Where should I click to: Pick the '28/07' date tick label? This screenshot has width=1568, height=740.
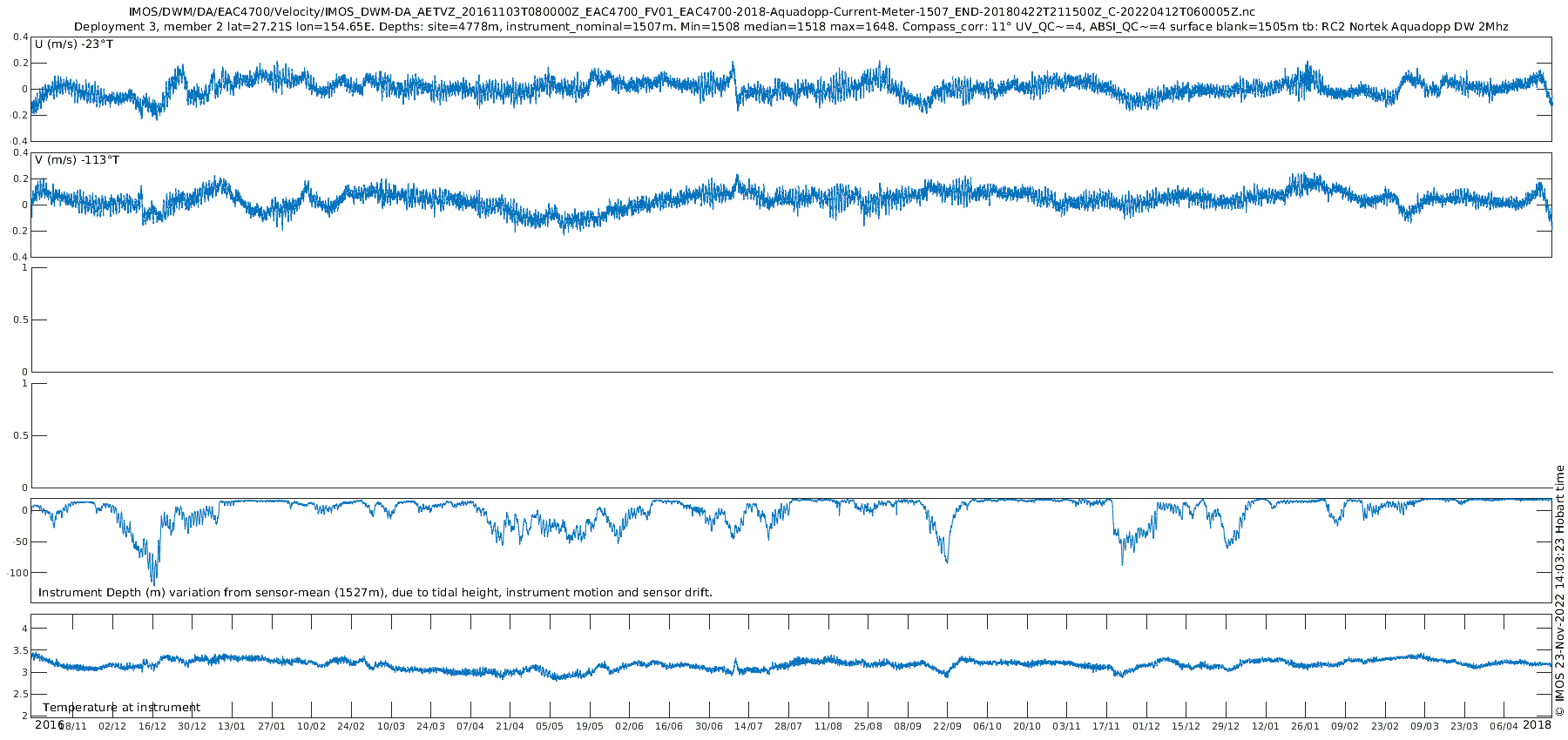click(788, 726)
